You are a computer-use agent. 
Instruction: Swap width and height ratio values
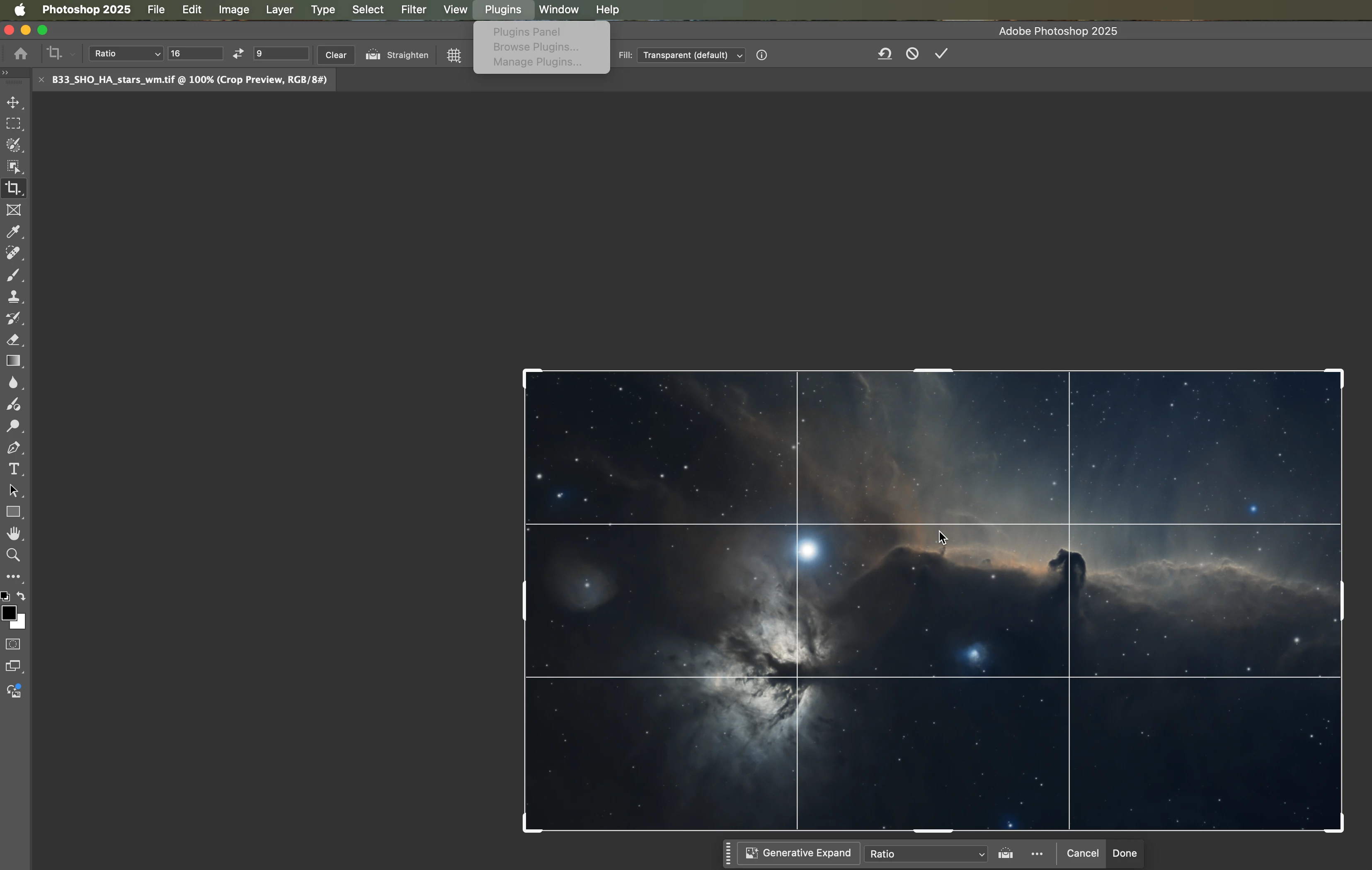238,53
